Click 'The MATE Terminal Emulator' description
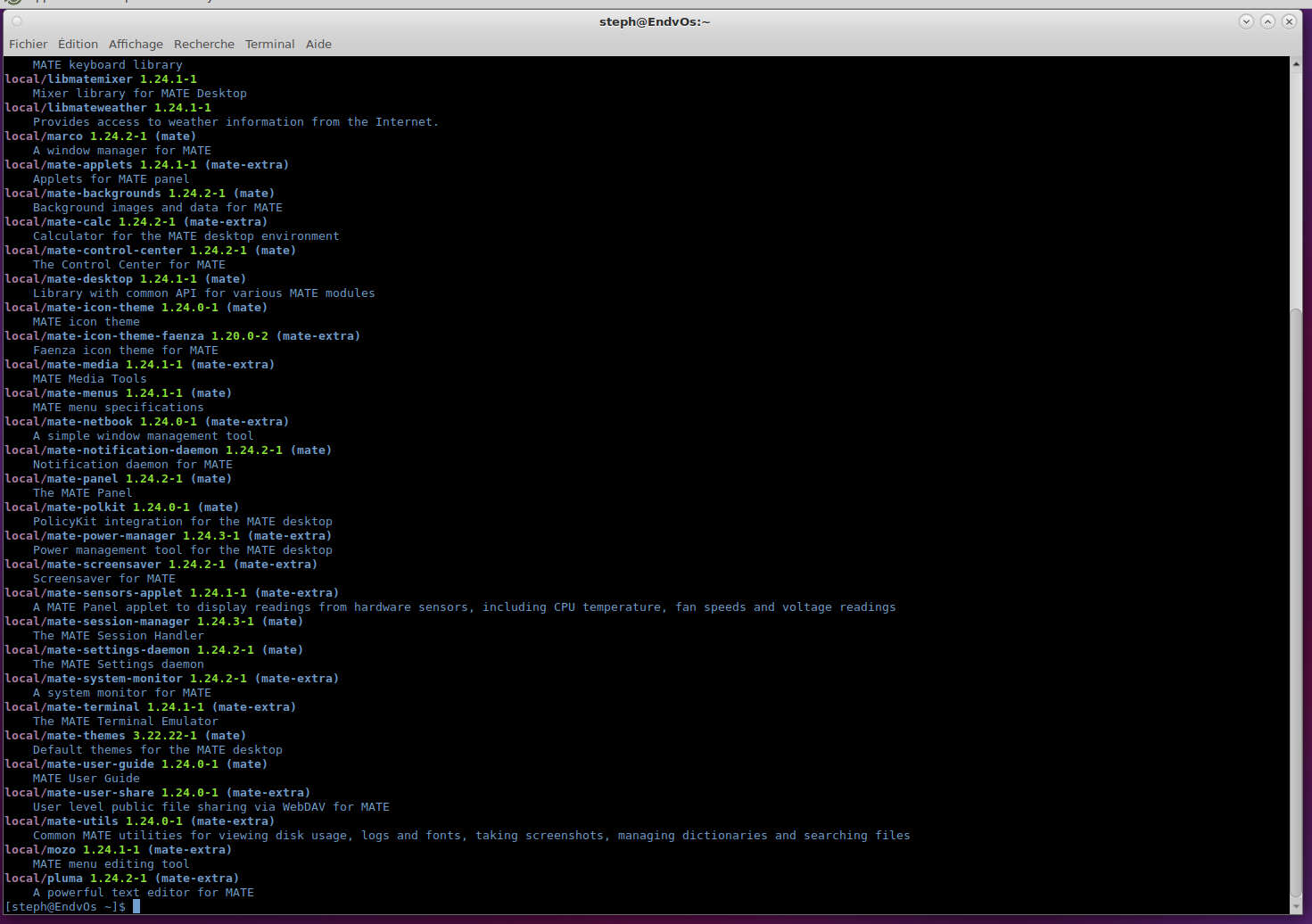 [126, 721]
